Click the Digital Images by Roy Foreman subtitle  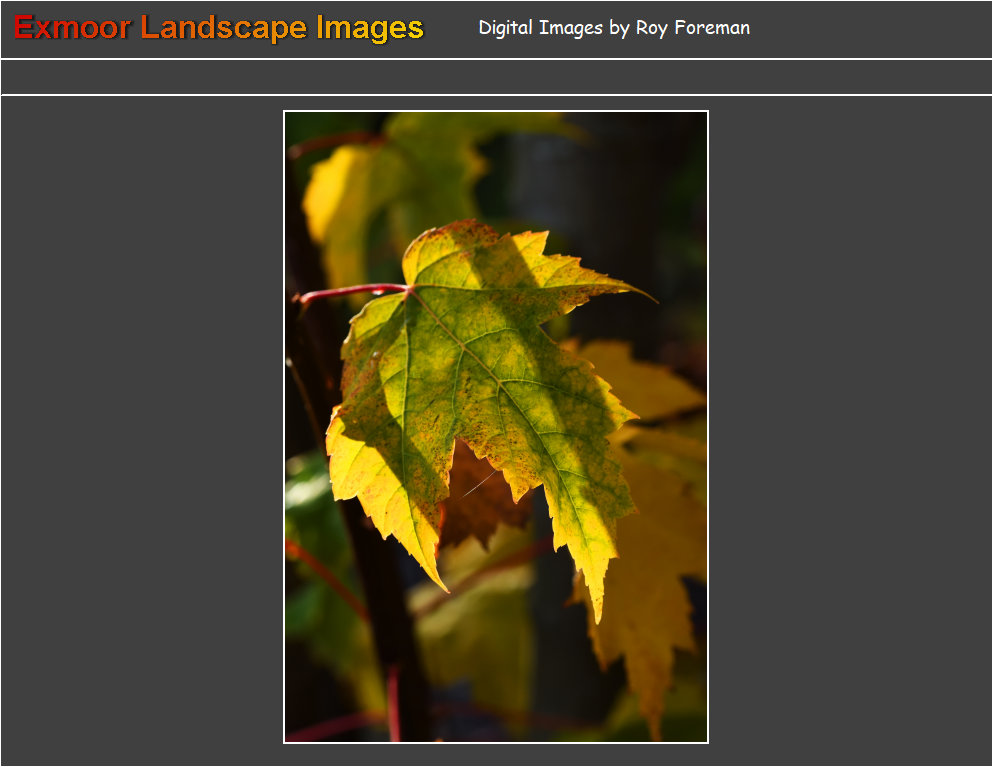pos(613,28)
